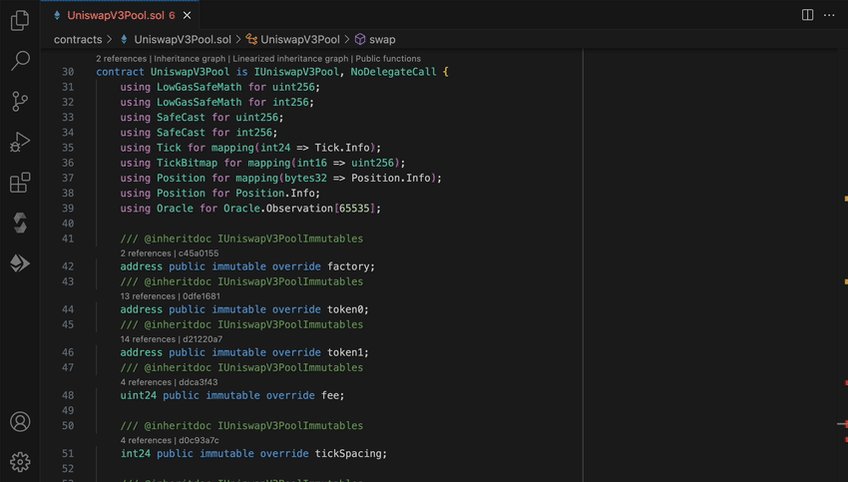This screenshot has width=848, height=482.
Task: Open the Run and Debug view
Action: tap(20, 142)
